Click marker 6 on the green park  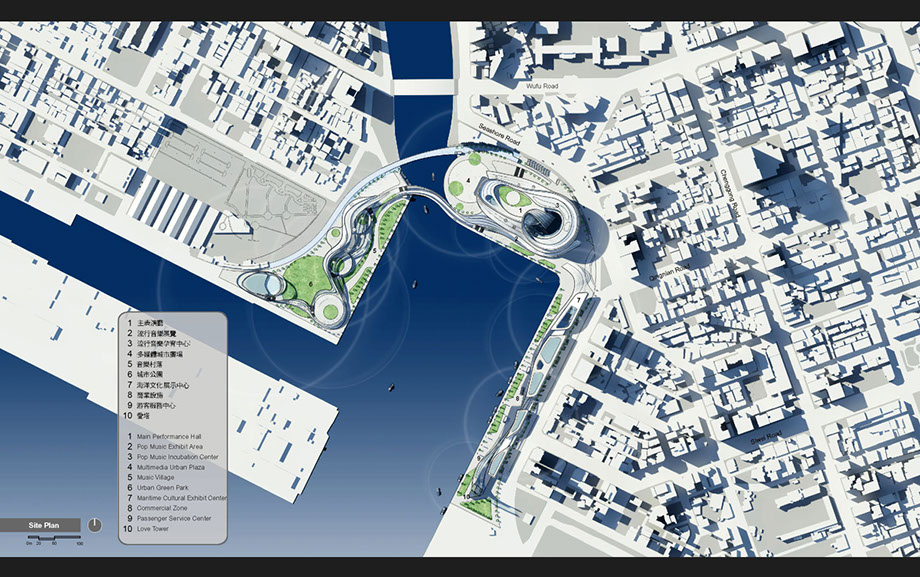coord(311,283)
